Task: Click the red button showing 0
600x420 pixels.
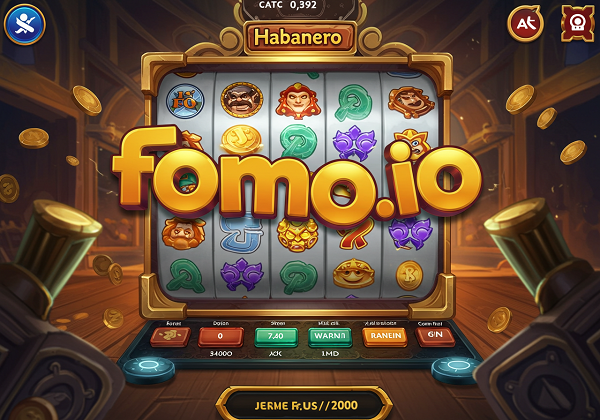Action: click(220, 337)
